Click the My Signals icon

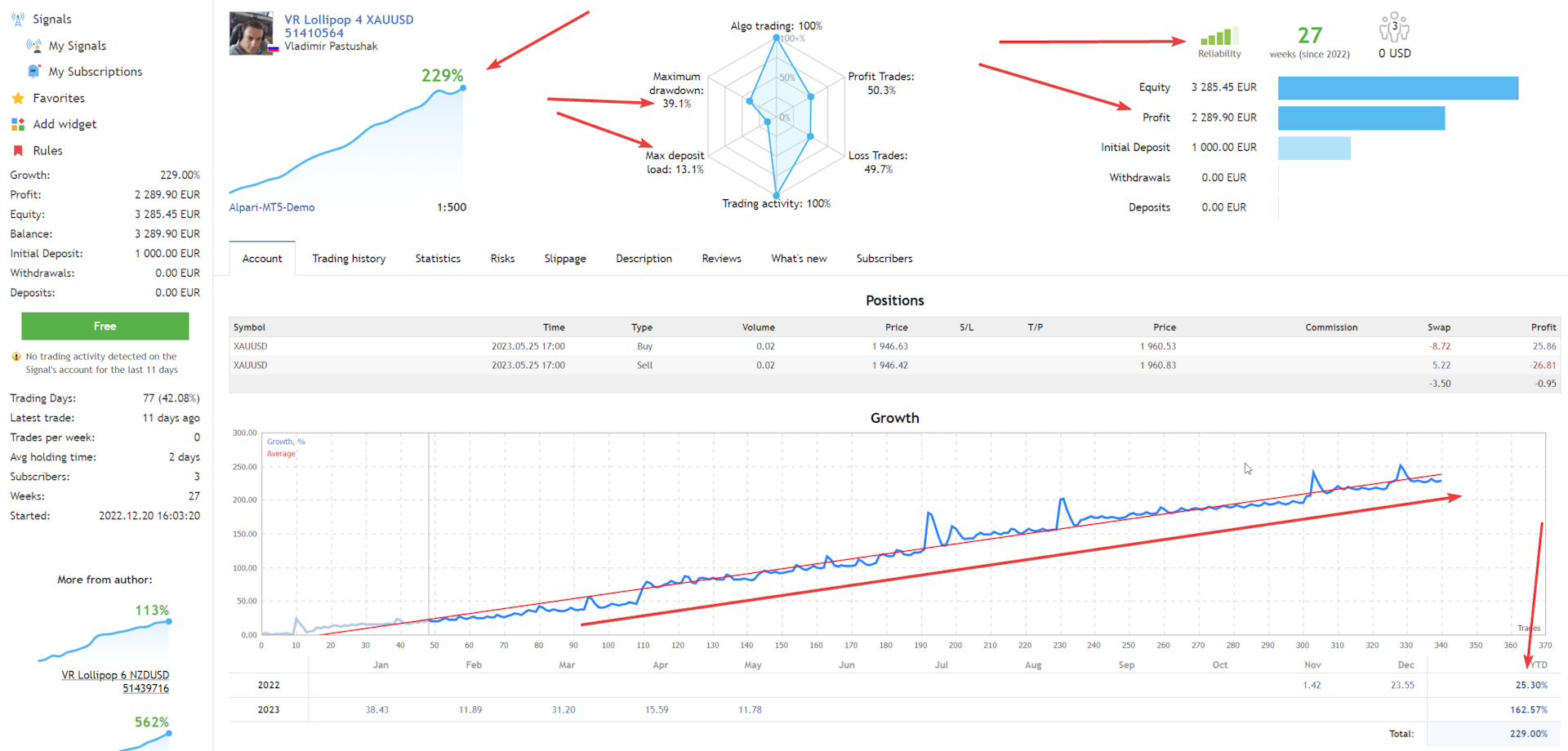coord(34,46)
